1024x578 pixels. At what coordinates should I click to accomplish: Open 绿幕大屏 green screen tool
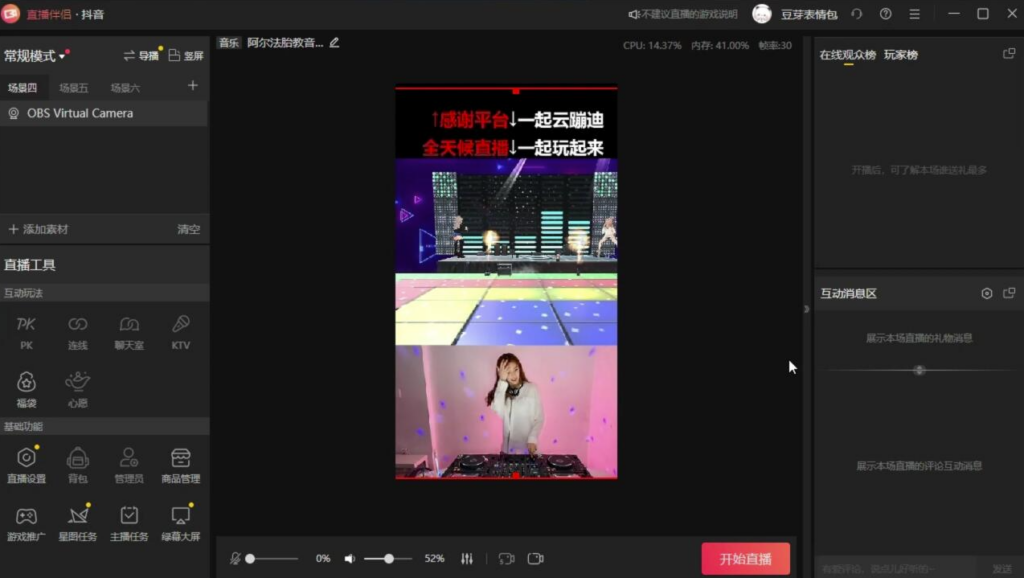pyautogui.click(x=181, y=523)
